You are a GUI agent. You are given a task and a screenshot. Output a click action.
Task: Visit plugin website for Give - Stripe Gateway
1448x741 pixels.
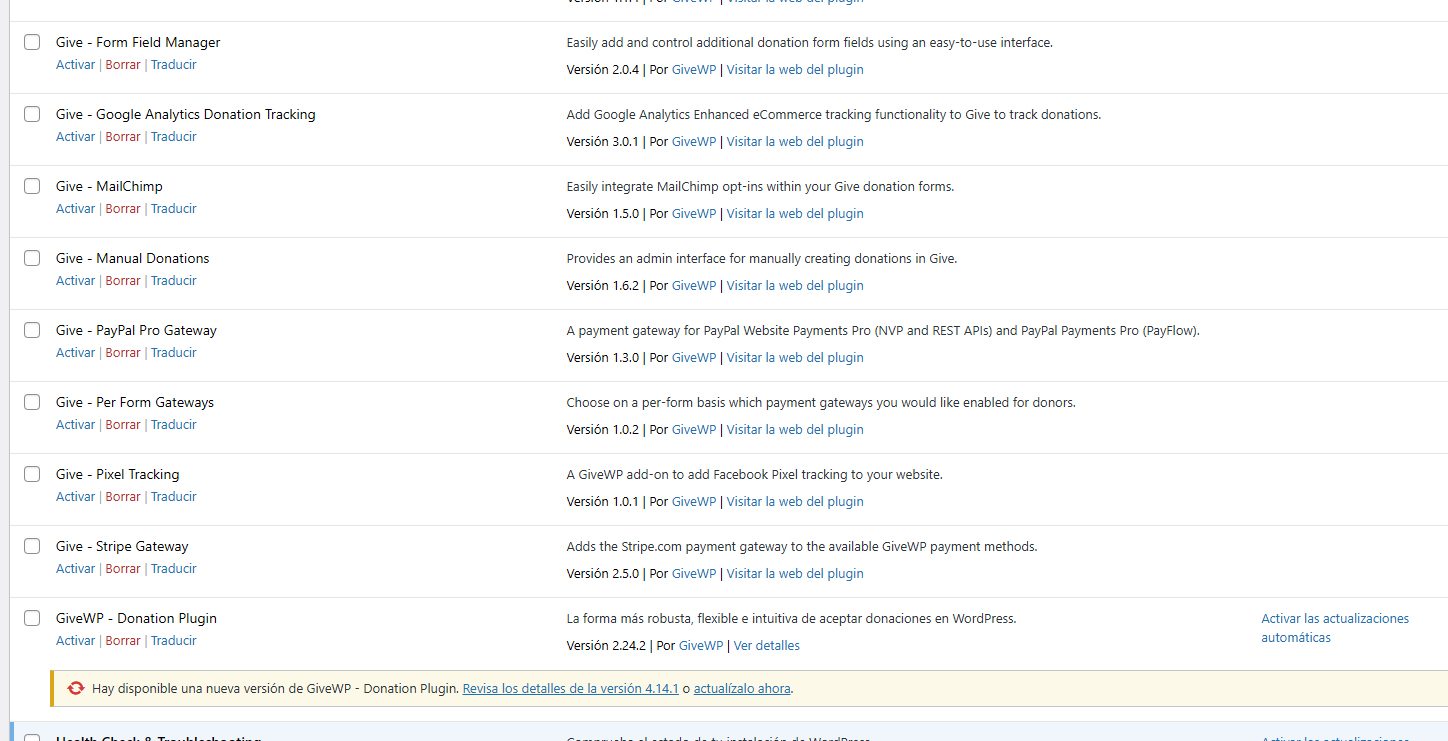point(794,574)
